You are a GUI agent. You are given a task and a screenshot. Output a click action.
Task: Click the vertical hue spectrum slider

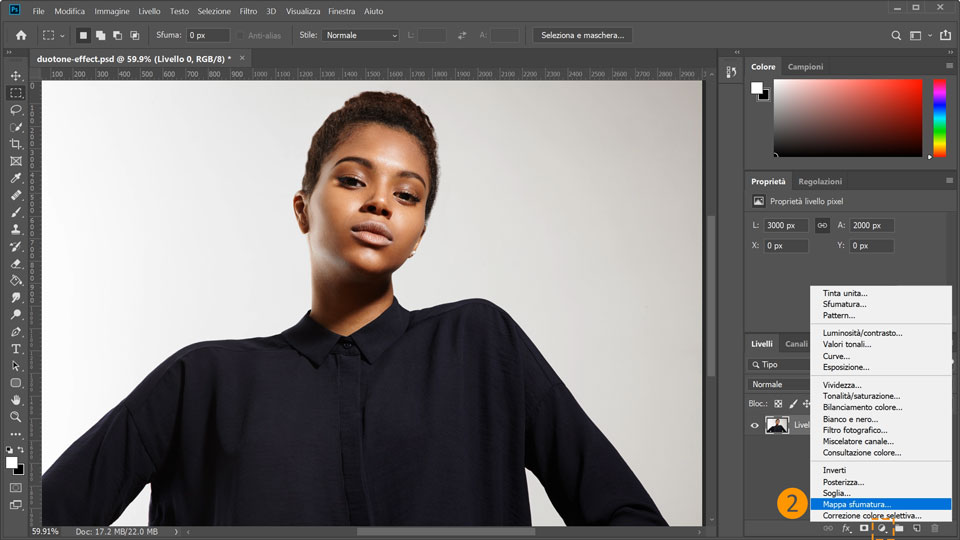pos(939,118)
